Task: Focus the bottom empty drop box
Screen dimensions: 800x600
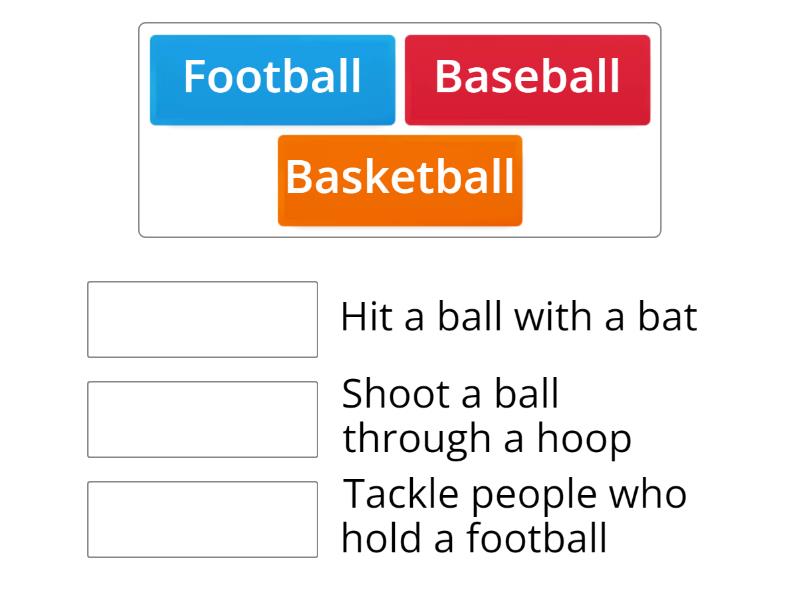Action: 202,519
